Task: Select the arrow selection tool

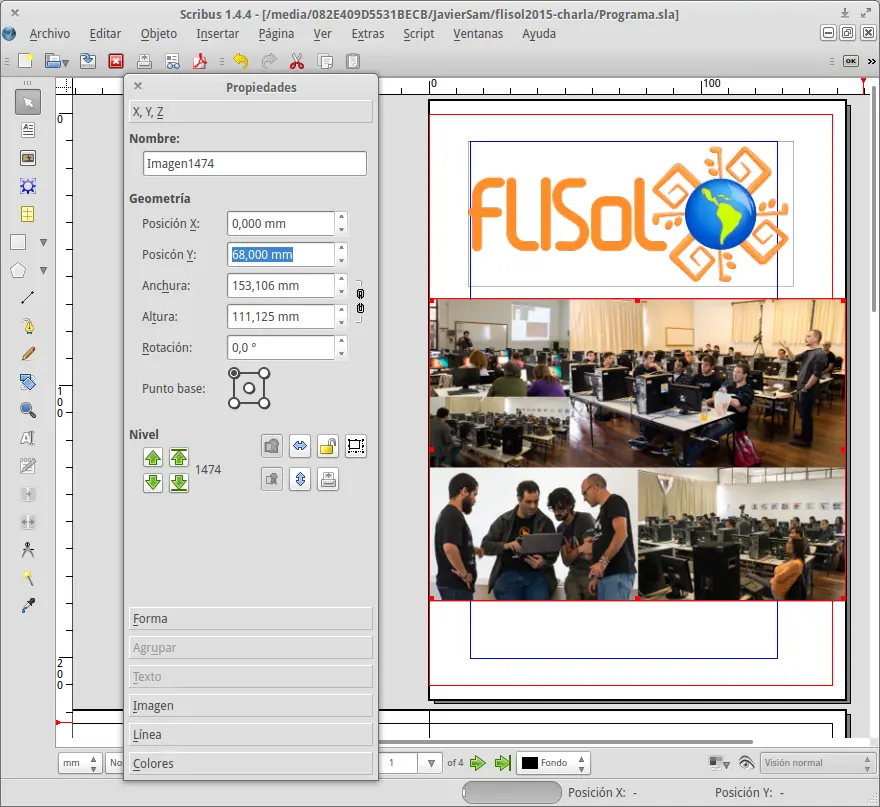Action: tap(28, 102)
